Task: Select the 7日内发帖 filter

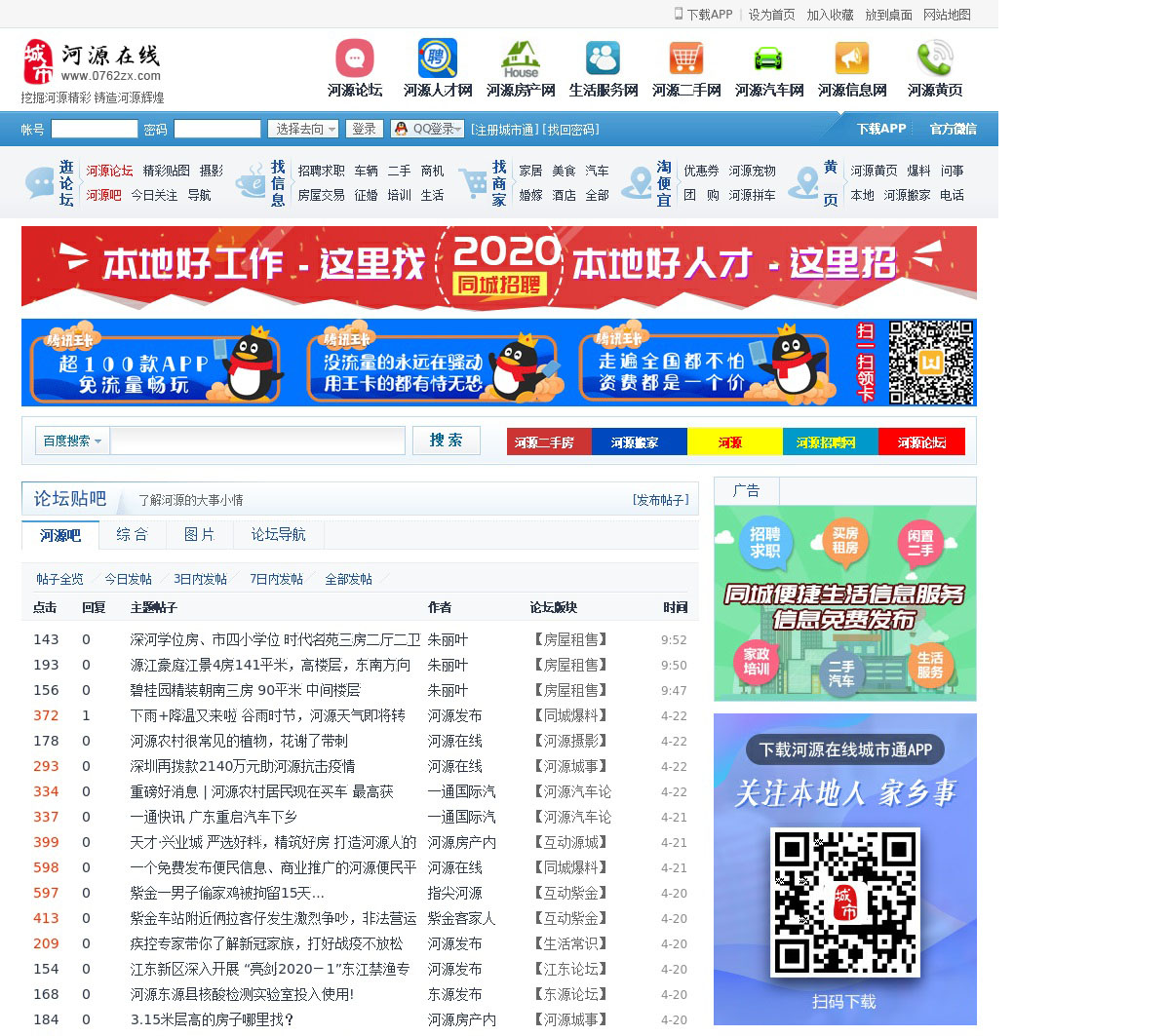Action: 276,579
